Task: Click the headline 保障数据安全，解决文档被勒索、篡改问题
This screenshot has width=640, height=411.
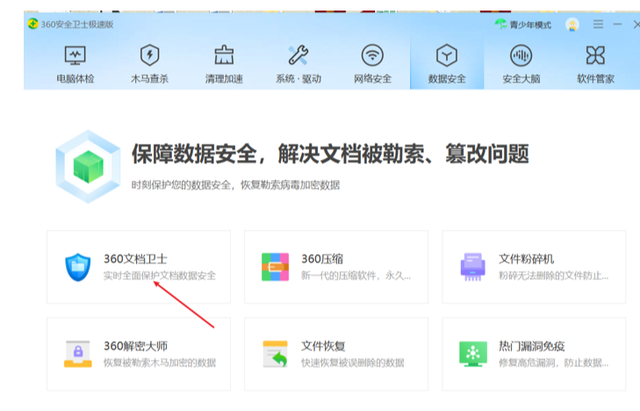Action: pos(330,154)
